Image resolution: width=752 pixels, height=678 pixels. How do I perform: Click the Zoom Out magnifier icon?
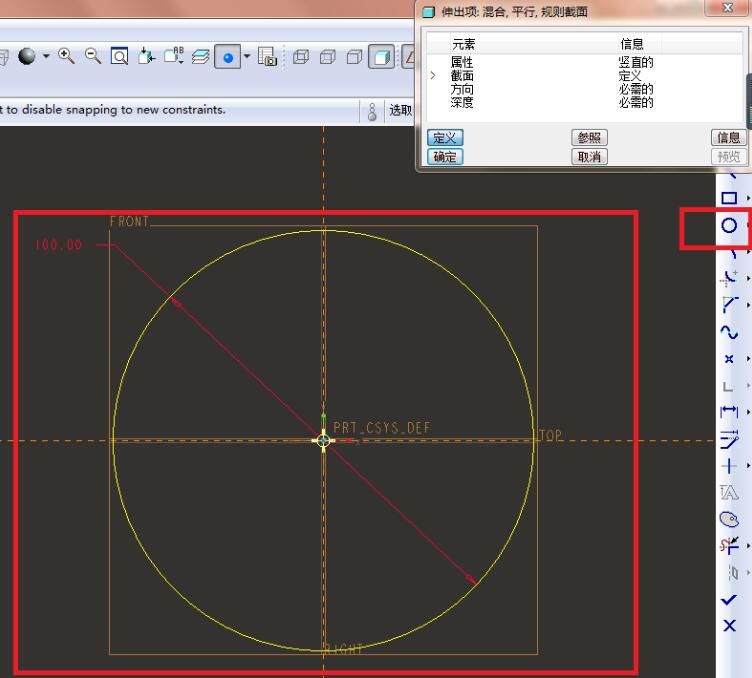click(x=90, y=57)
